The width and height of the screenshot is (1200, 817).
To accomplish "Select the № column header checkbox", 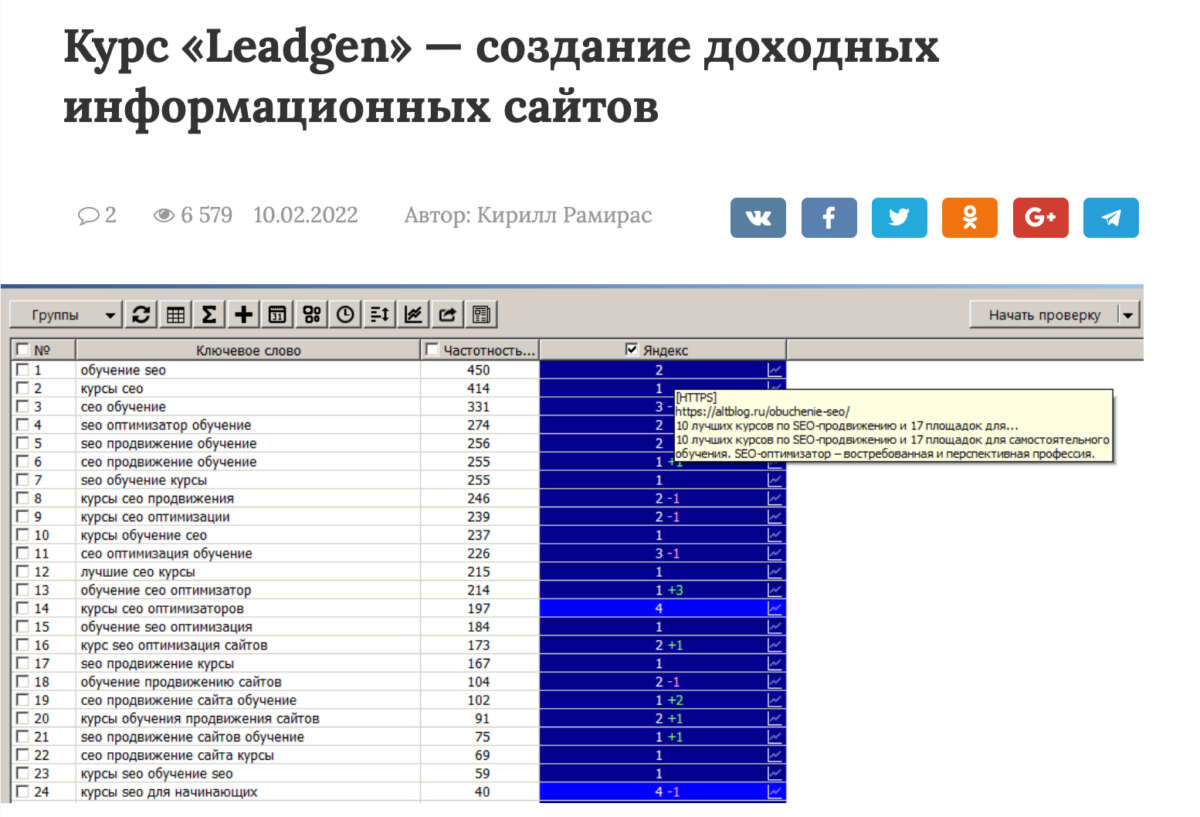I will tap(25, 349).
